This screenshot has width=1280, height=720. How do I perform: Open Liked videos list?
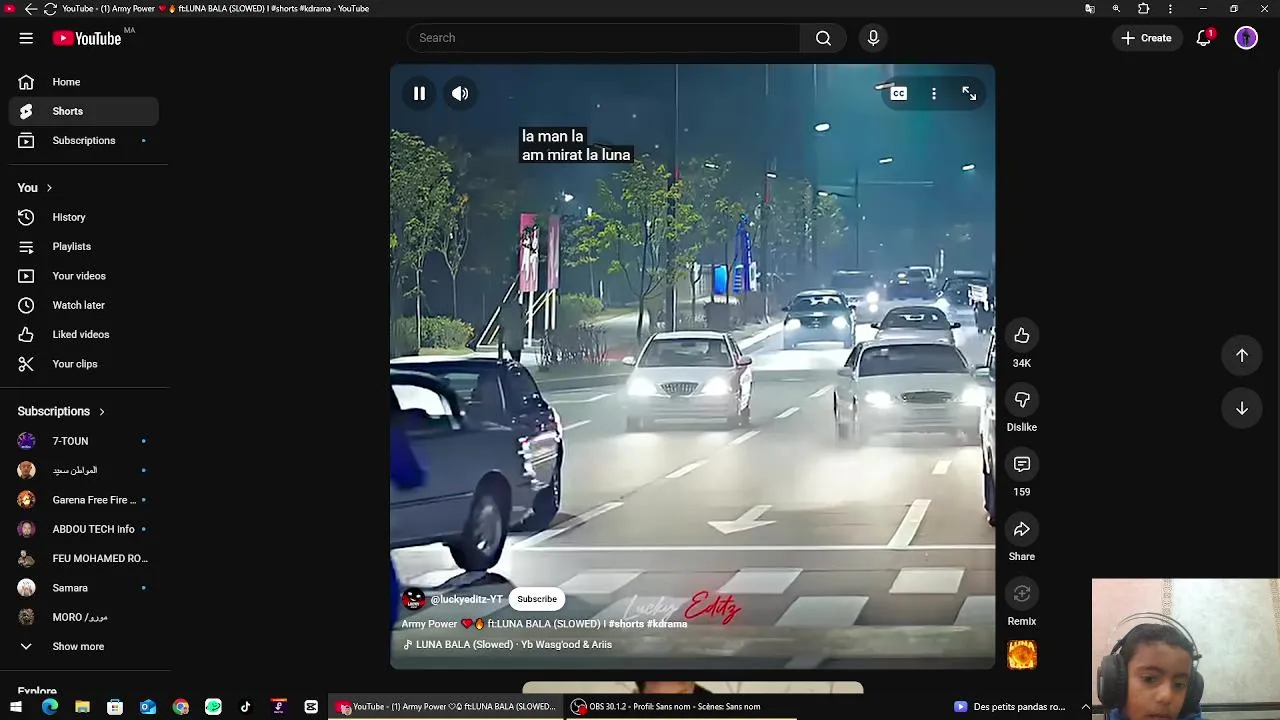pos(84,334)
